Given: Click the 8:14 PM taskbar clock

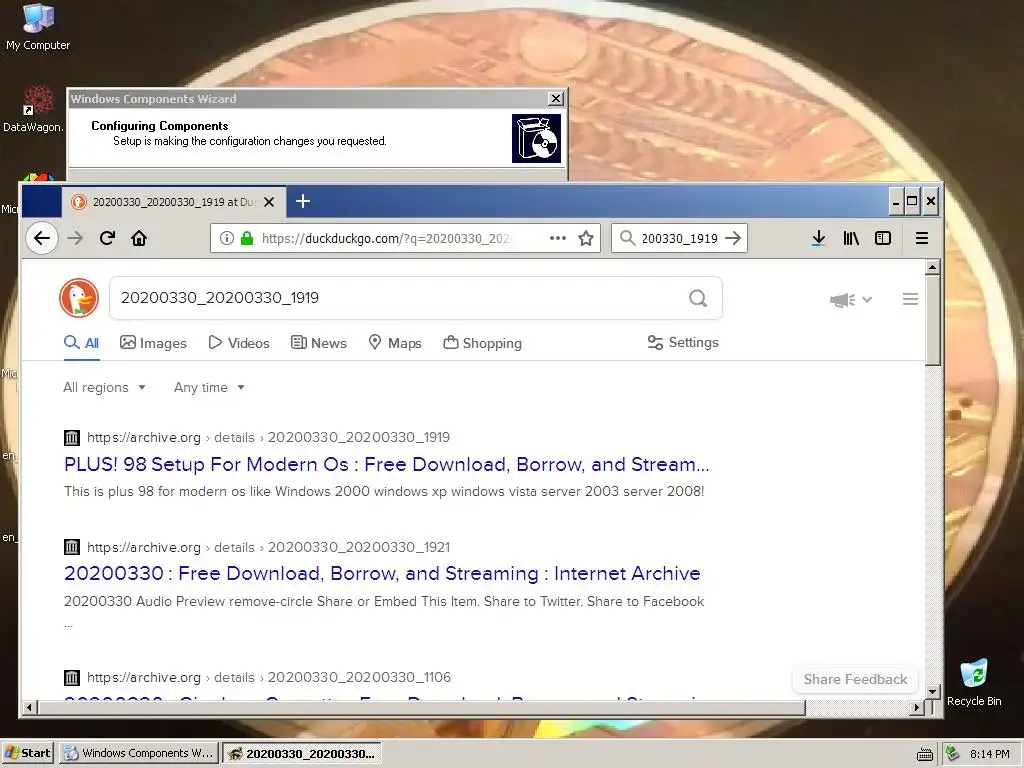Looking at the screenshot, I should click(x=989, y=754).
